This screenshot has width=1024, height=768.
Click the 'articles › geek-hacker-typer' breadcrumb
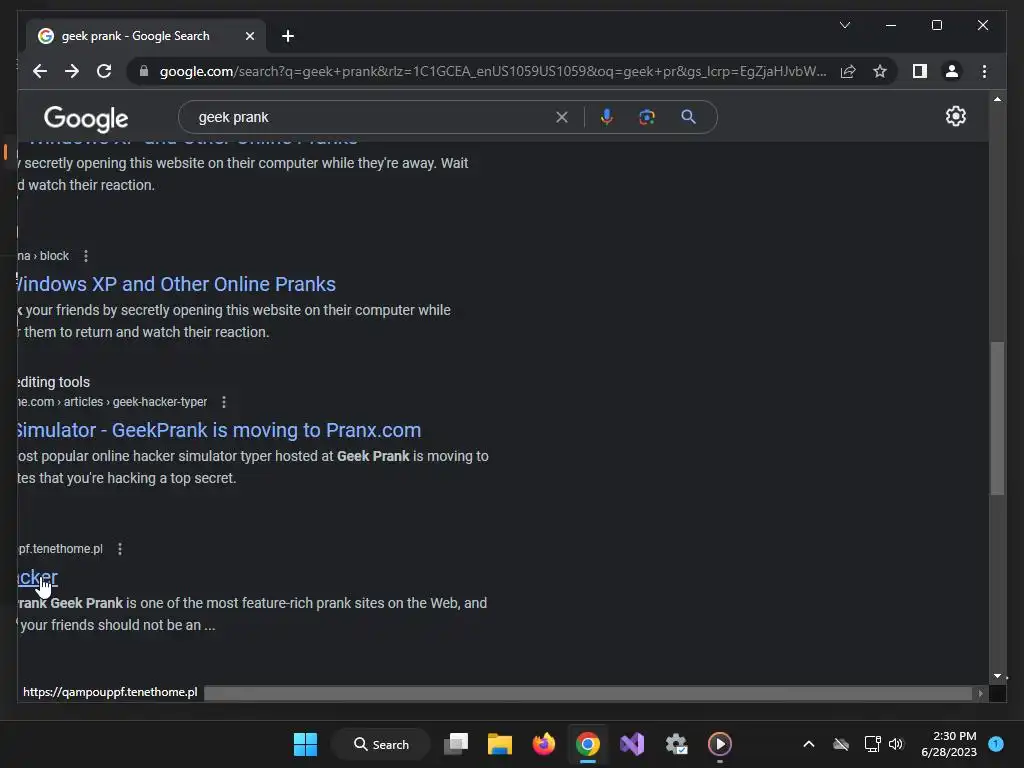pos(135,402)
